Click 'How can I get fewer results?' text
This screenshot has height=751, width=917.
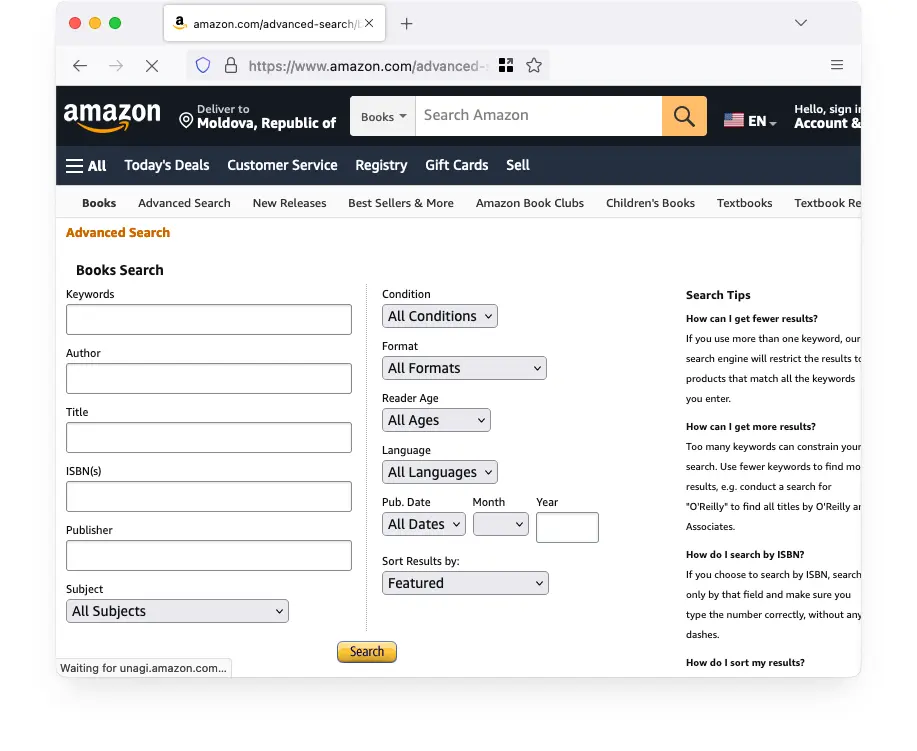point(751,319)
